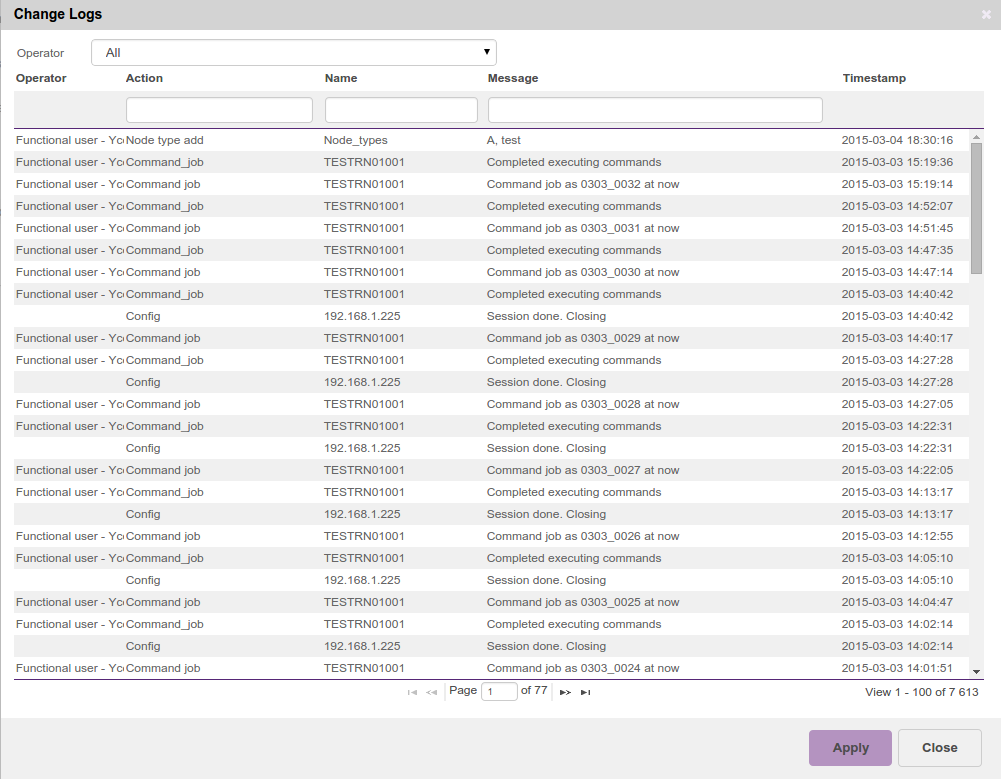Sort by Operator column header
Screen dimensions: 1001x779
pos(41,78)
